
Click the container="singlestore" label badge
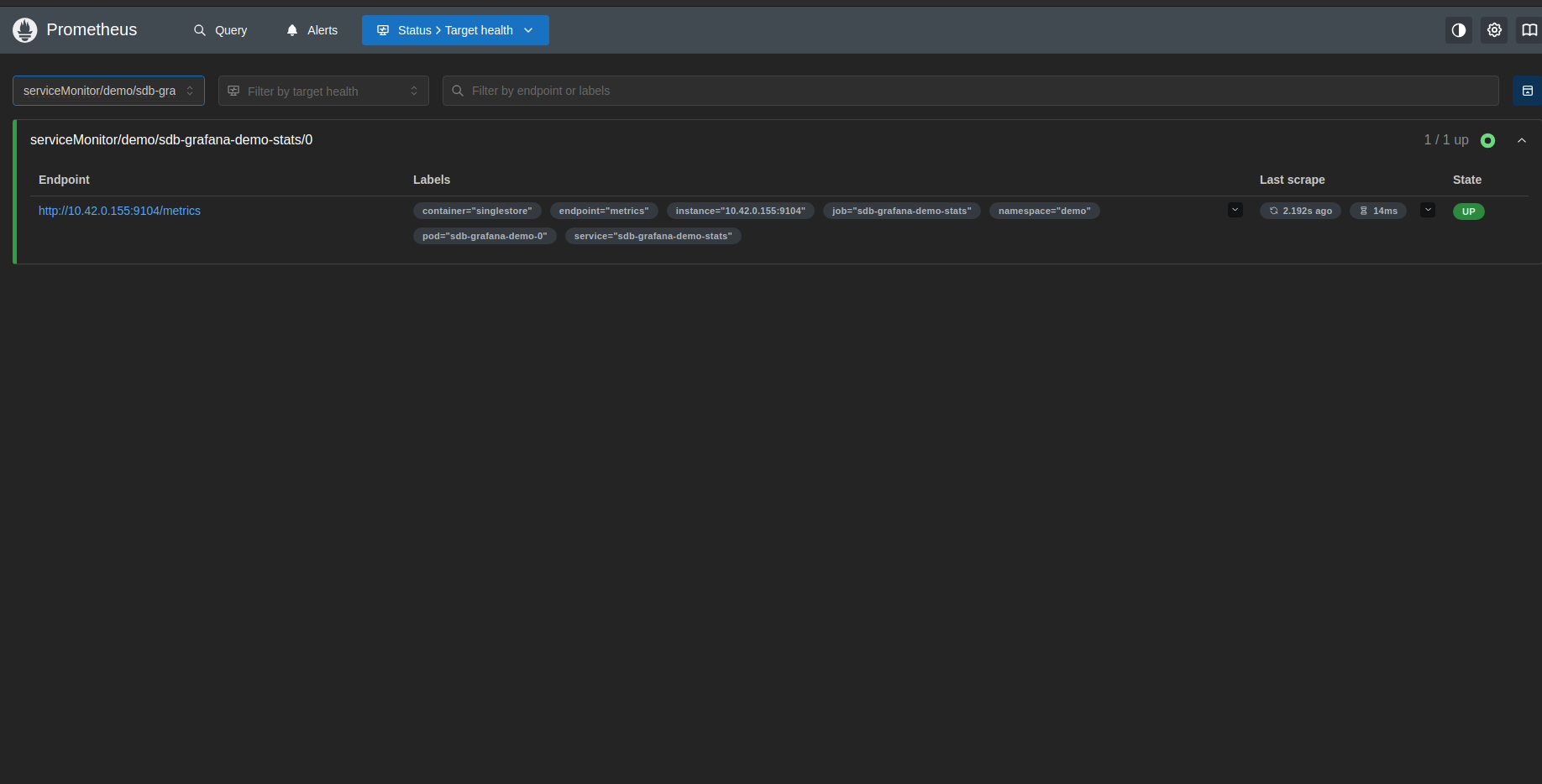pos(477,211)
